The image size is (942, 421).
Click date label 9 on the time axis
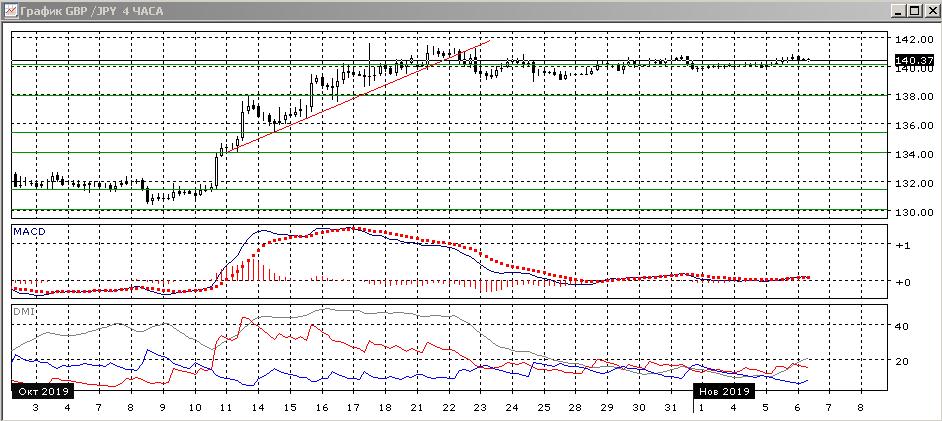point(162,408)
